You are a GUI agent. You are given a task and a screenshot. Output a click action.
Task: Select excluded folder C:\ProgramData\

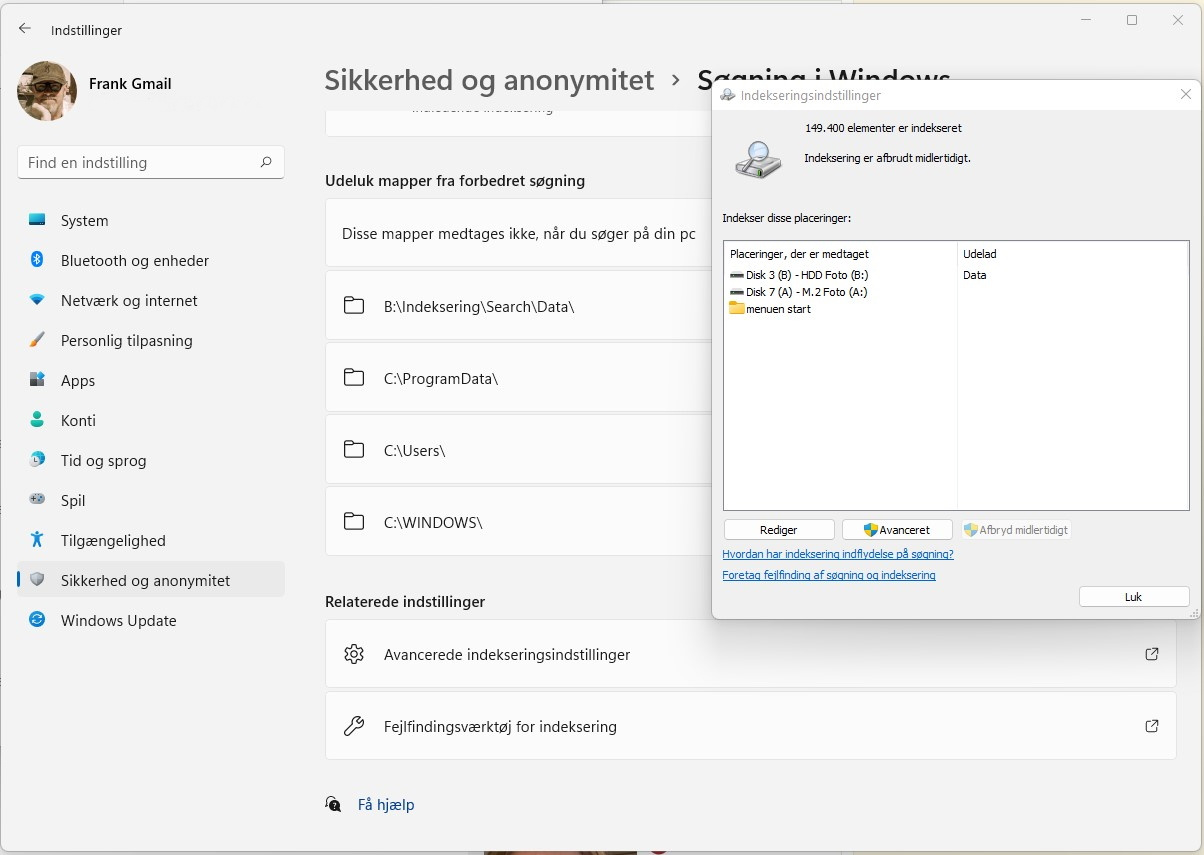click(518, 378)
